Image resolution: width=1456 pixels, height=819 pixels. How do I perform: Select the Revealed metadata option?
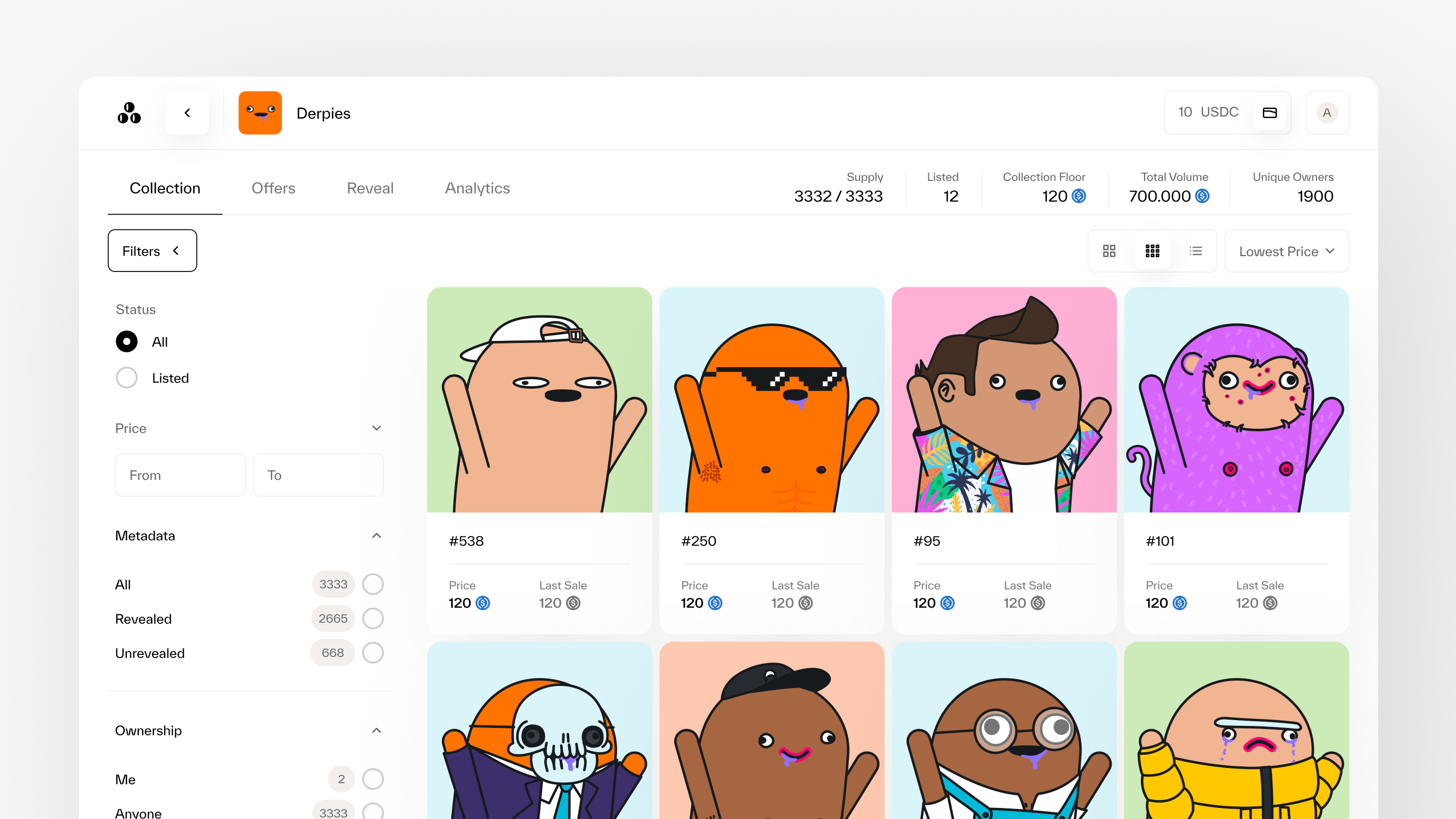tap(372, 619)
